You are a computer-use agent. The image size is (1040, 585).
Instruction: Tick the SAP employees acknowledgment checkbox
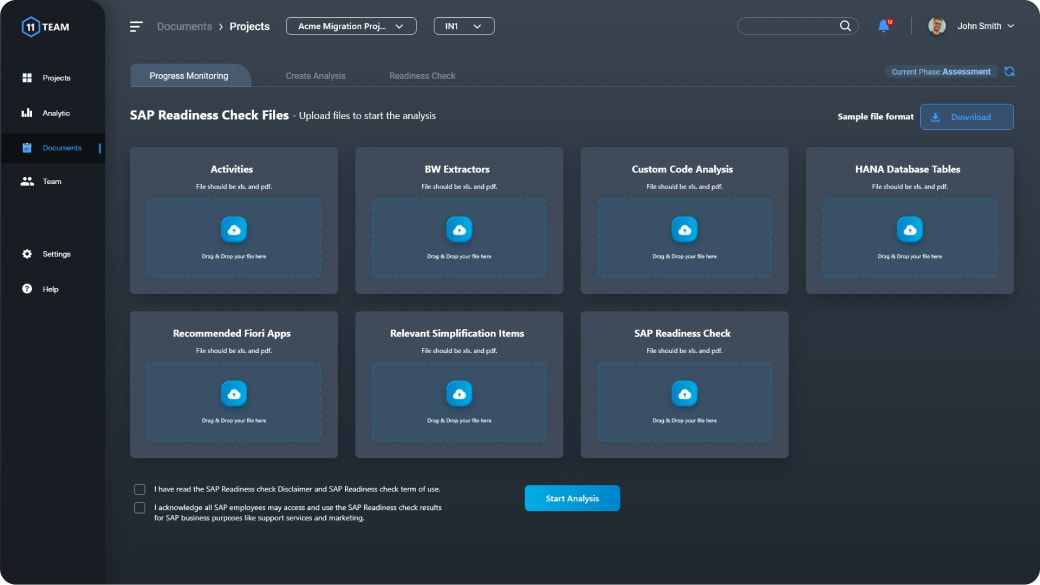[139, 508]
